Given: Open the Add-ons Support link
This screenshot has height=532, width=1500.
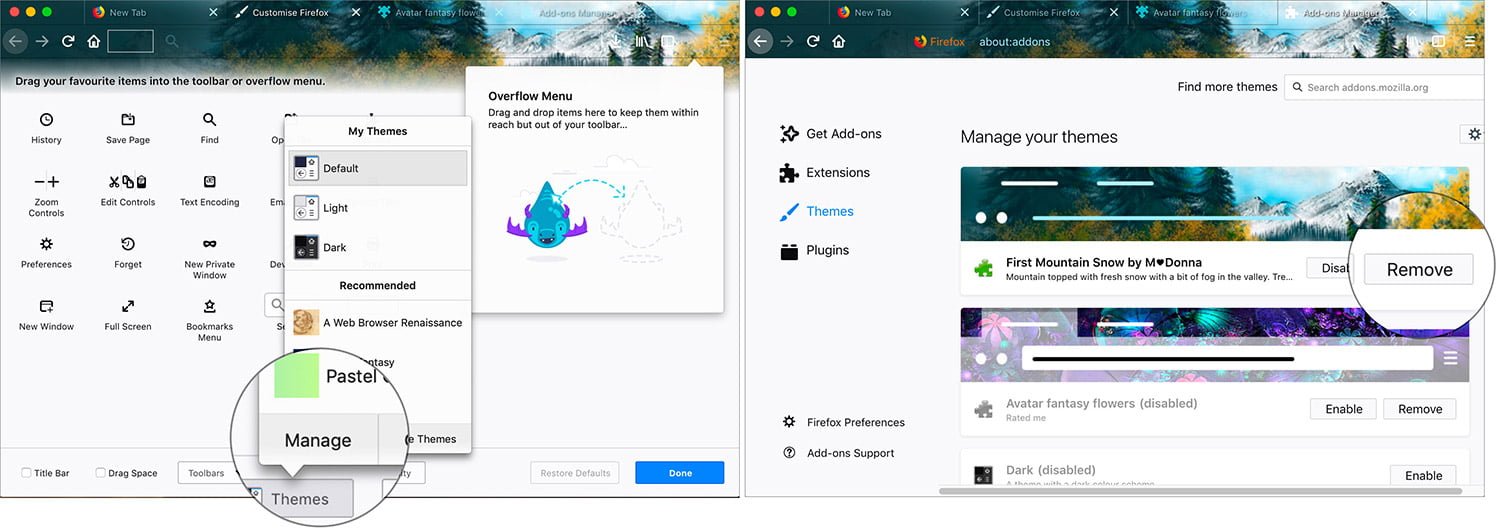Looking at the screenshot, I should point(839,454).
